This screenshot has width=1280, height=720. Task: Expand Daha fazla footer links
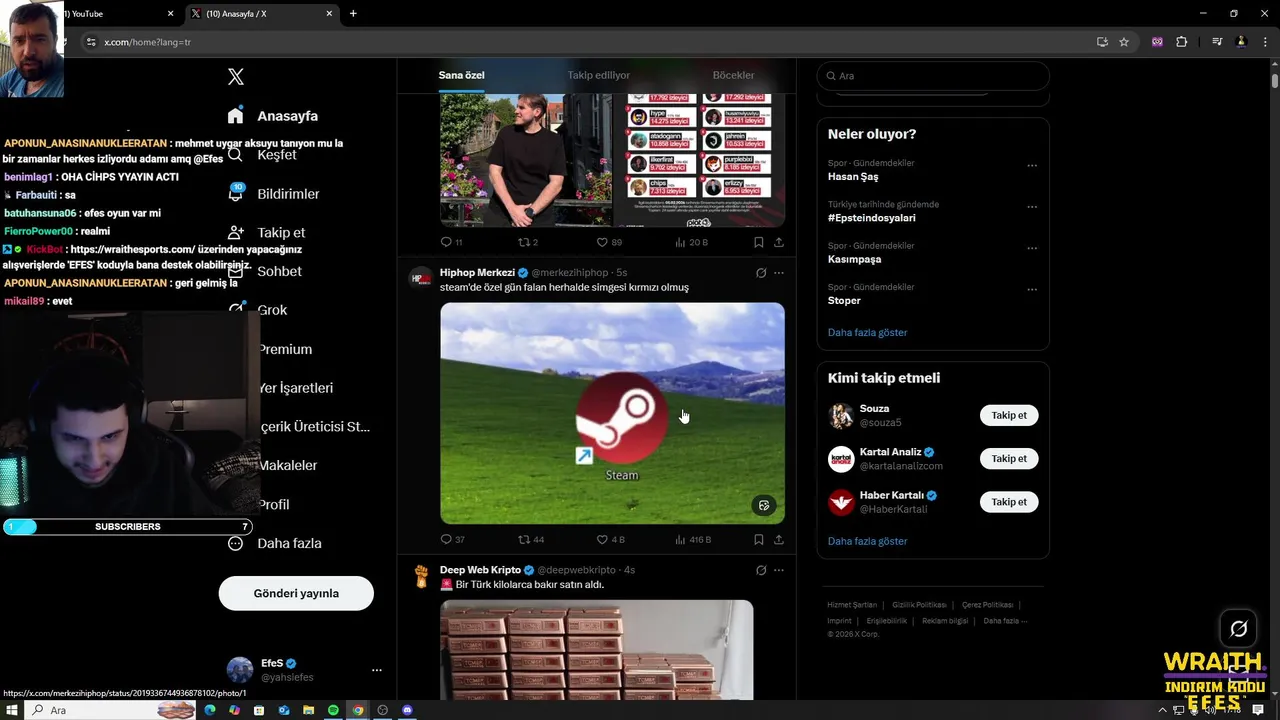(1005, 621)
